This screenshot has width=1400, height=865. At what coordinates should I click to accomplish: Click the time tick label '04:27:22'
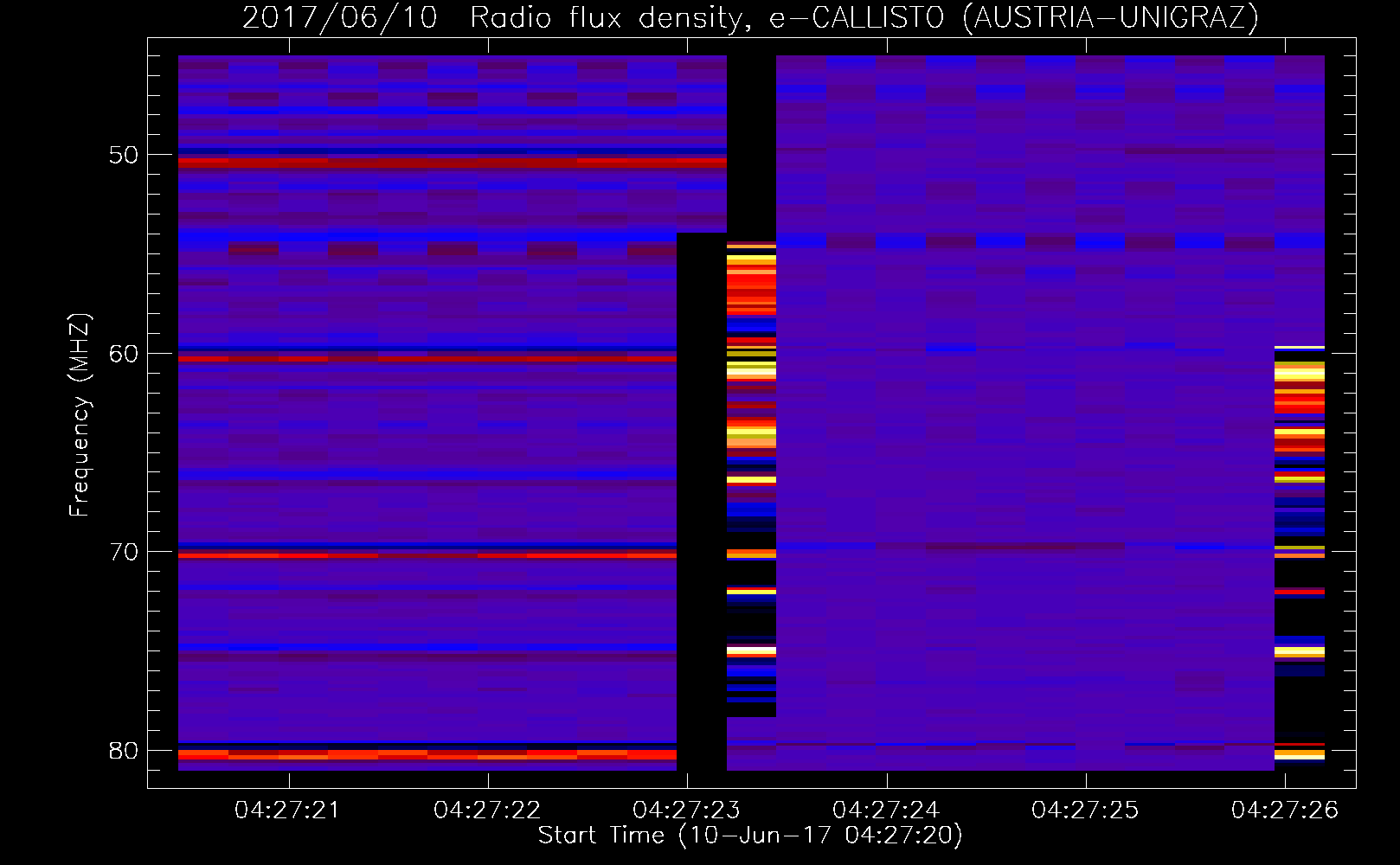(x=487, y=811)
